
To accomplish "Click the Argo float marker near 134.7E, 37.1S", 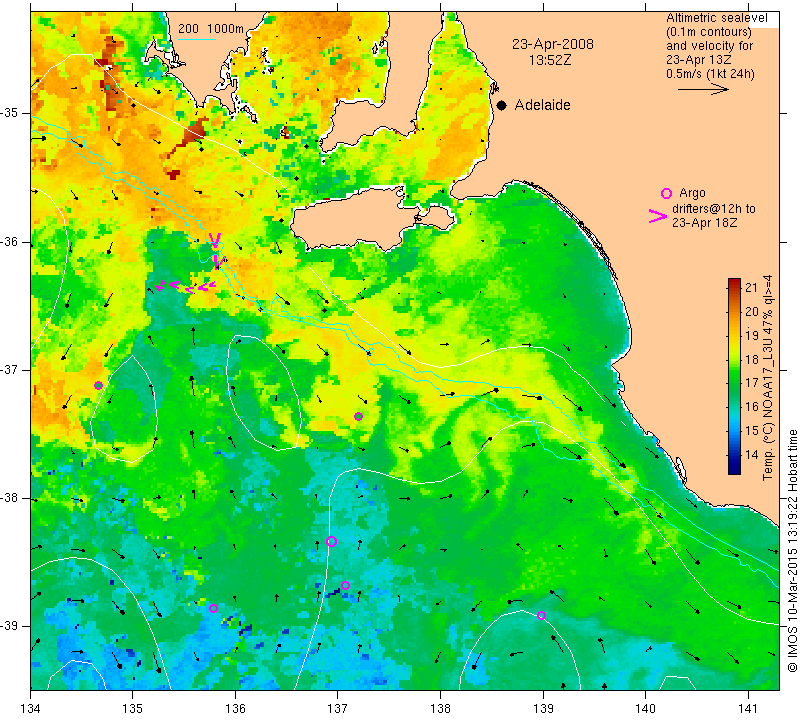I will 98,385.
